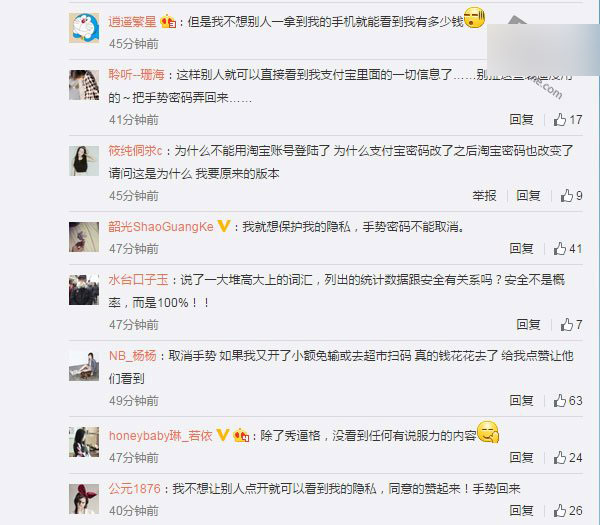Screen dimensions: 600x525
Task: Reply to 公元1876's comment
Action: coord(521,510)
